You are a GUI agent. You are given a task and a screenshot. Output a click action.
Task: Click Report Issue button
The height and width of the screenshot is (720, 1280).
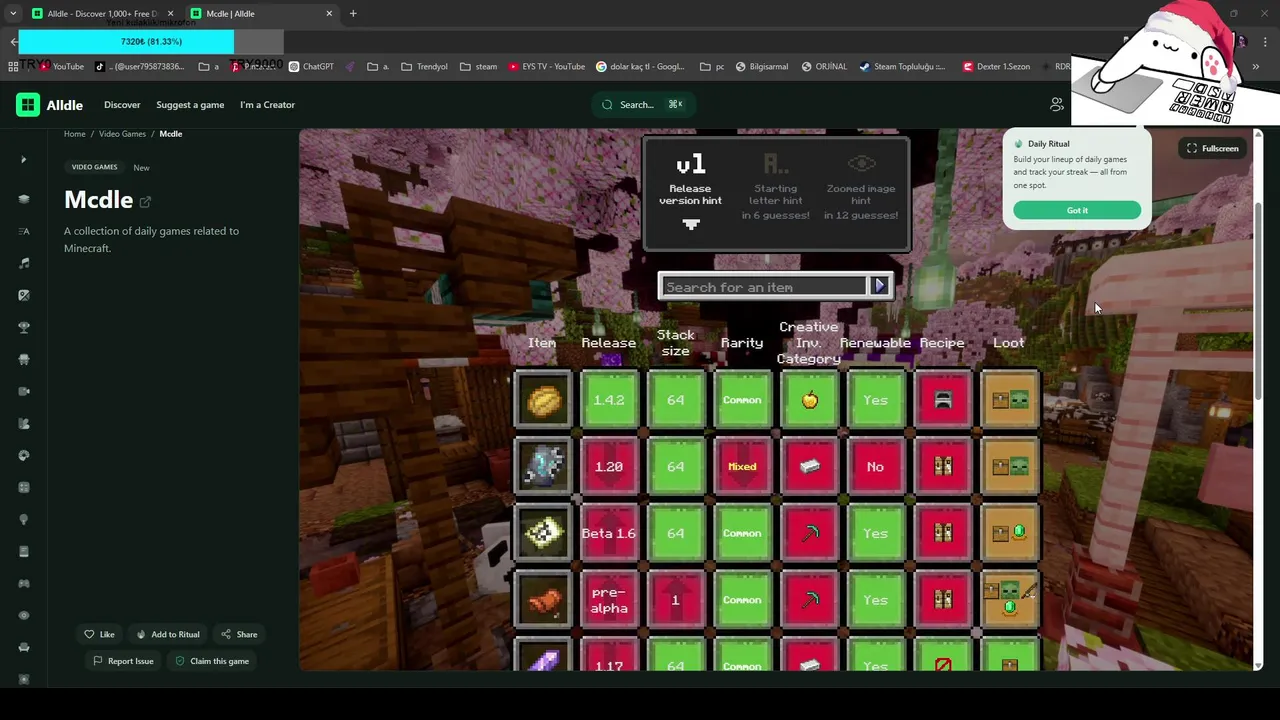123,661
